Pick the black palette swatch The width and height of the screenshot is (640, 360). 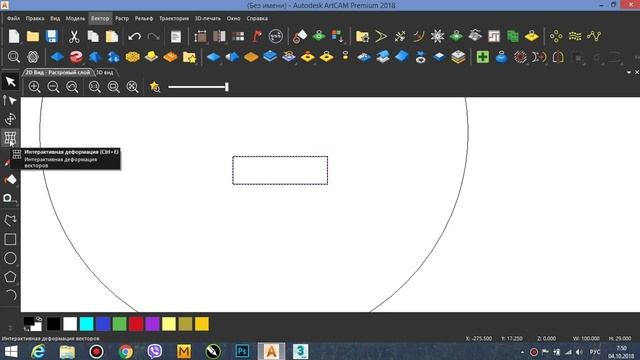[53, 324]
